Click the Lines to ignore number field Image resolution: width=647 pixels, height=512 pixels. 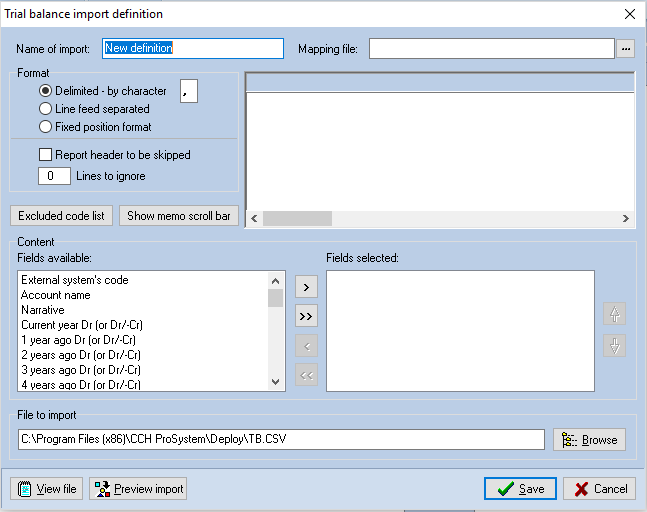coord(54,176)
